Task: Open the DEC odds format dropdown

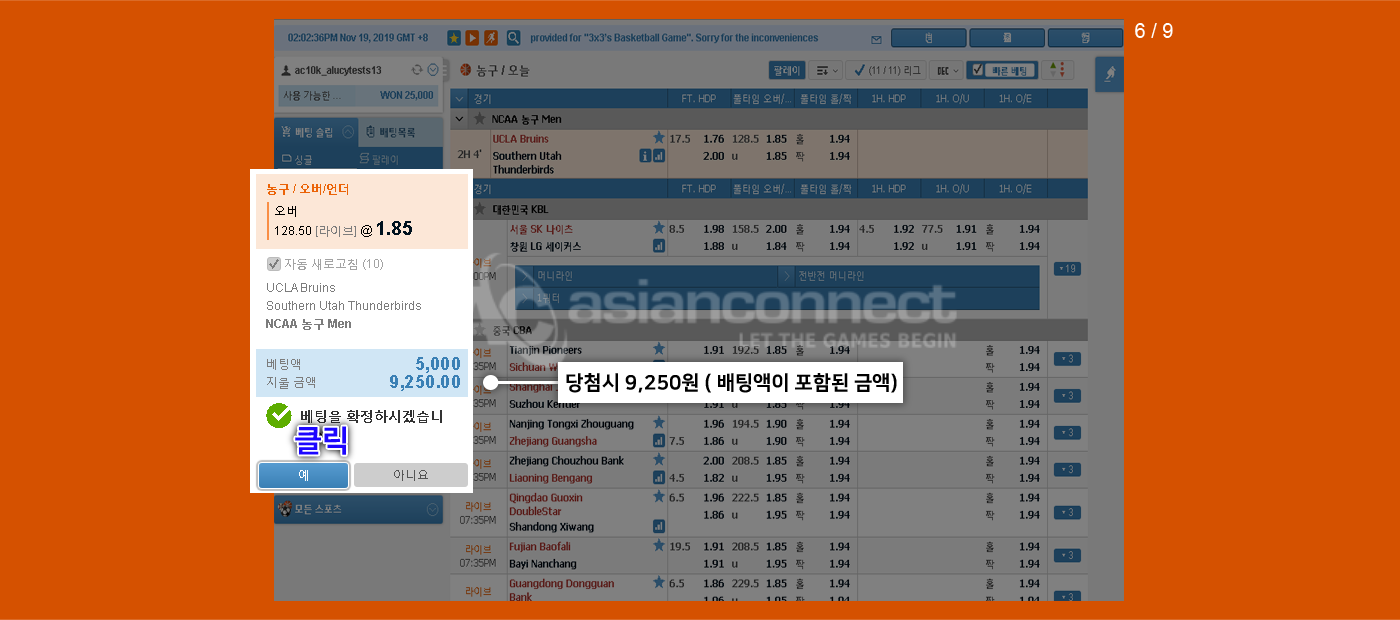Action: 946,70
